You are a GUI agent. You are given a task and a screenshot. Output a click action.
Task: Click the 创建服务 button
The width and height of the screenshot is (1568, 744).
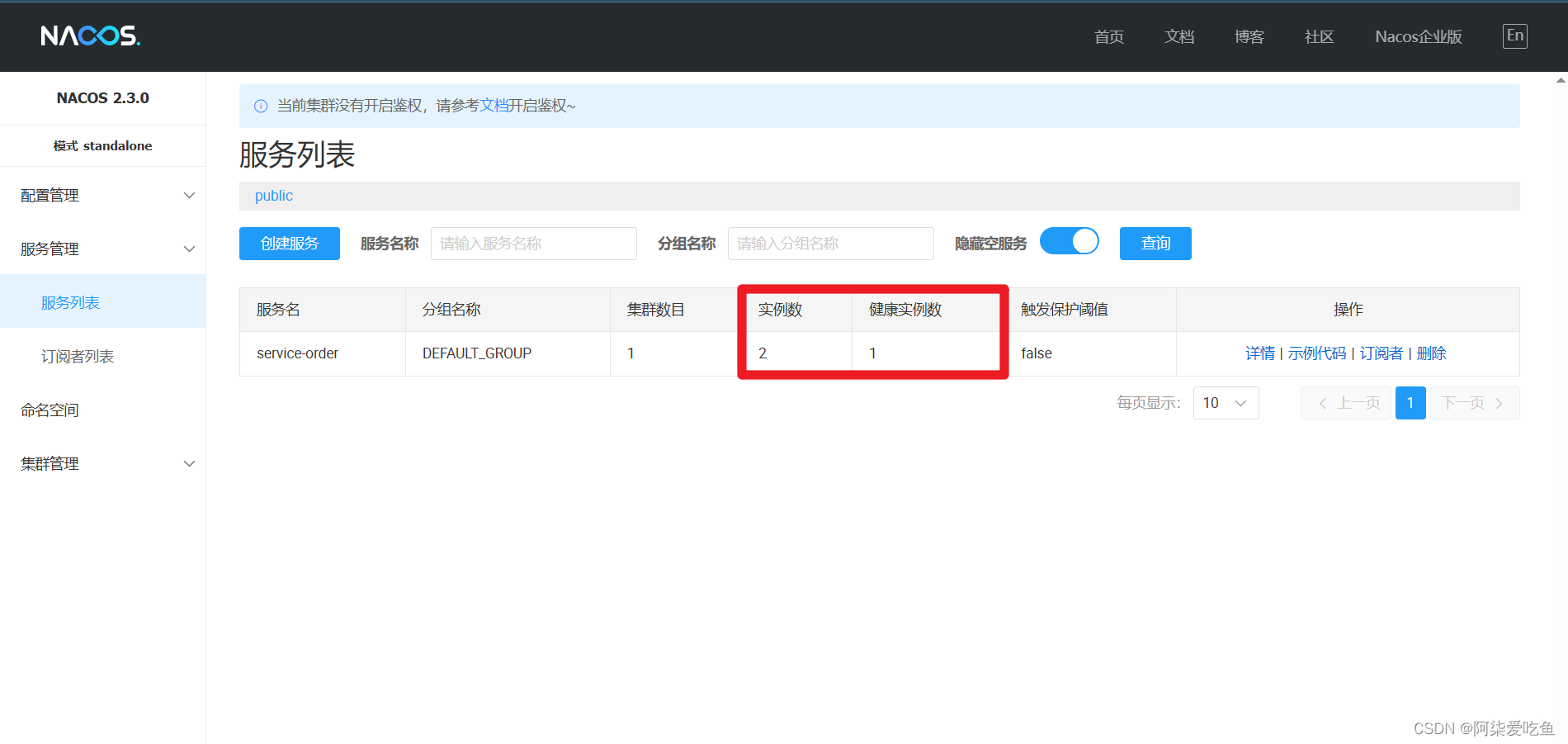pos(290,244)
